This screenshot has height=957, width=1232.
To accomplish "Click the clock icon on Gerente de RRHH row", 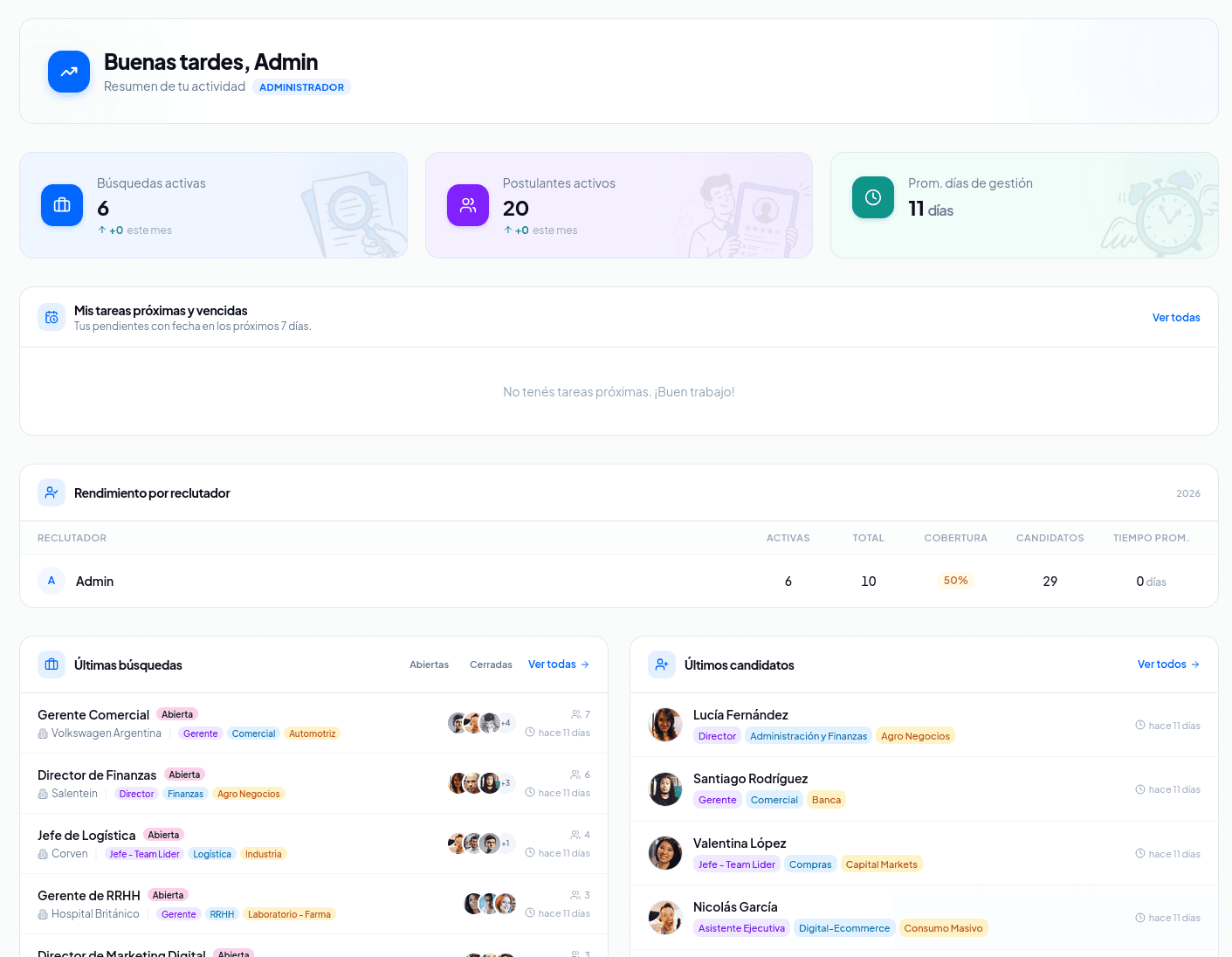I will [530, 913].
